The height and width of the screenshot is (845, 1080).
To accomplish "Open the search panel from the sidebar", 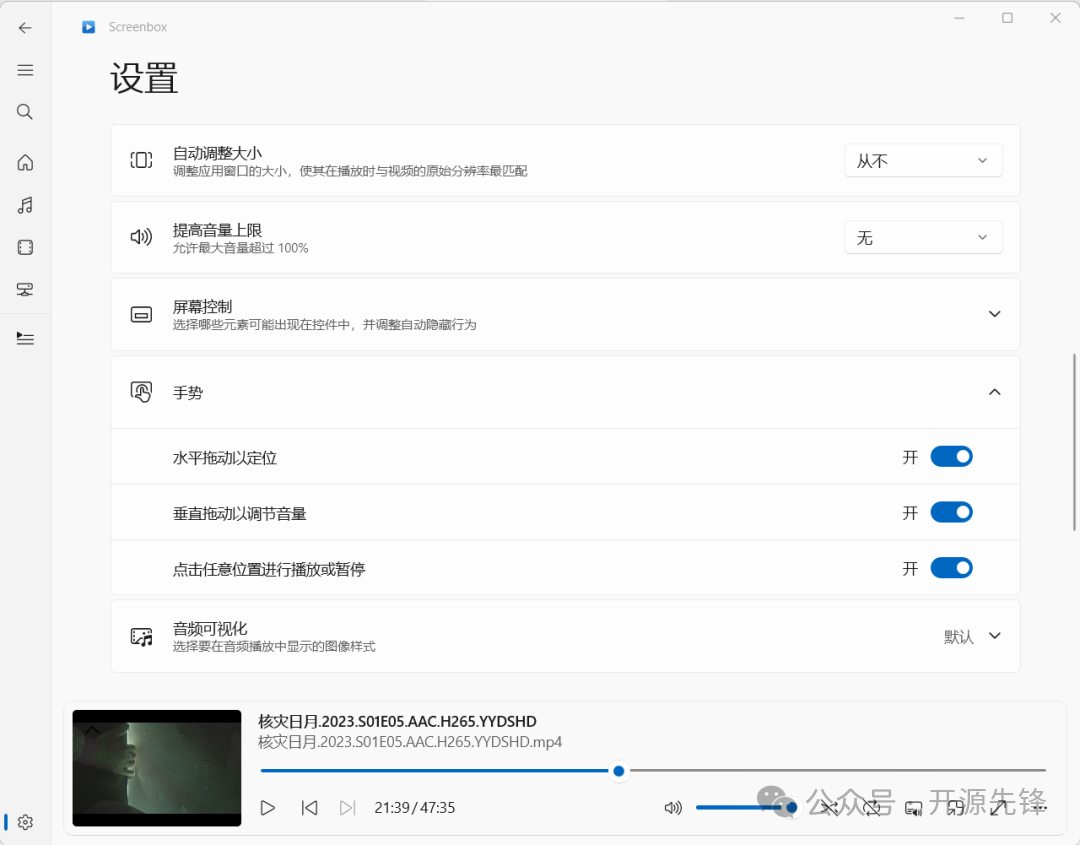I will pyautogui.click(x=25, y=111).
